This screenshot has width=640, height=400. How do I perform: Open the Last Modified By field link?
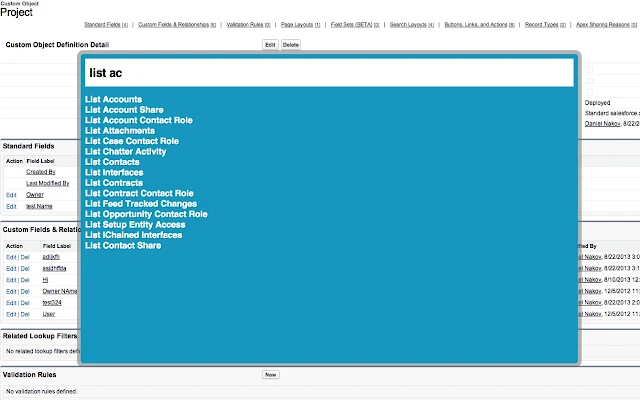(x=48, y=183)
